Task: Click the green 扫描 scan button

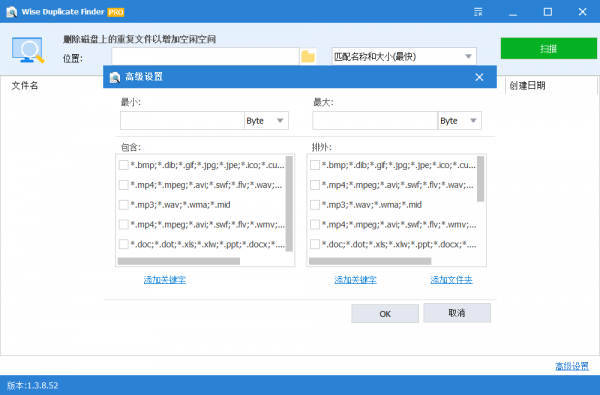Action: (549, 49)
